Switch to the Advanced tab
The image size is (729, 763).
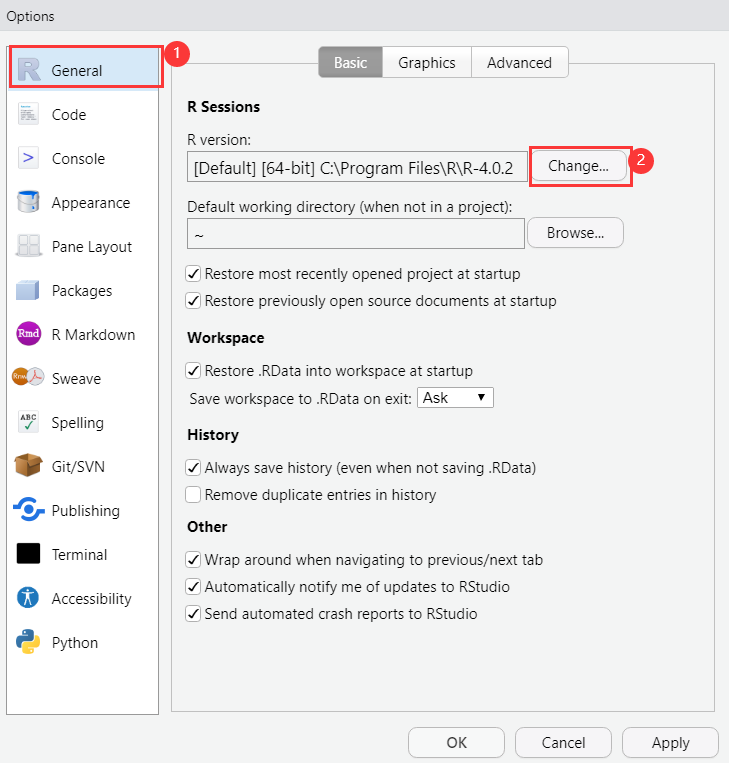pyautogui.click(x=519, y=62)
